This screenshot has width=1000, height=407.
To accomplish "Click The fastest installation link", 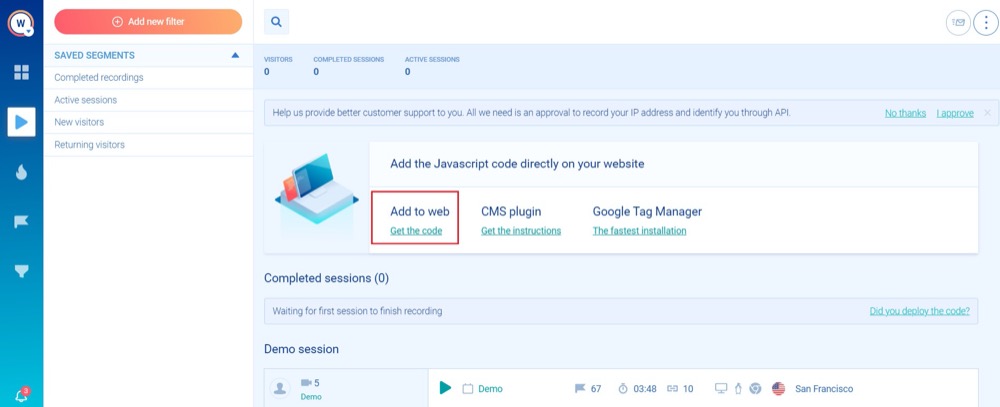I will 639,231.
